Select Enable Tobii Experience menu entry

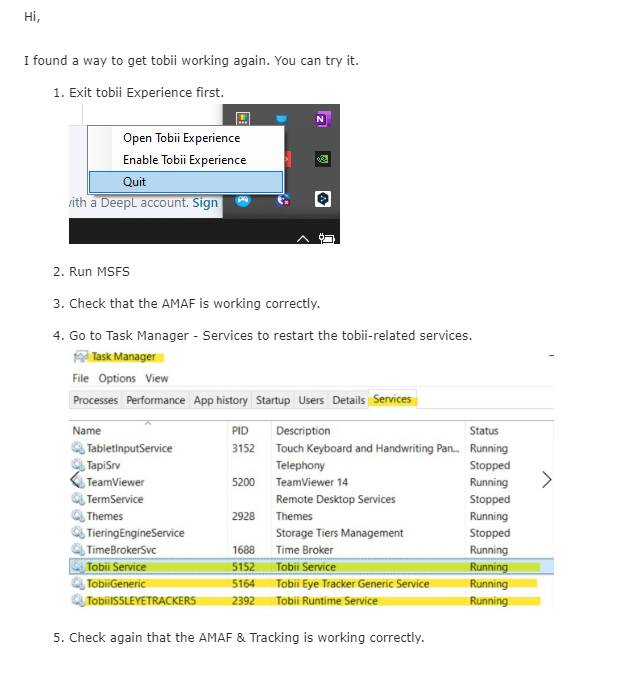[x=185, y=160]
